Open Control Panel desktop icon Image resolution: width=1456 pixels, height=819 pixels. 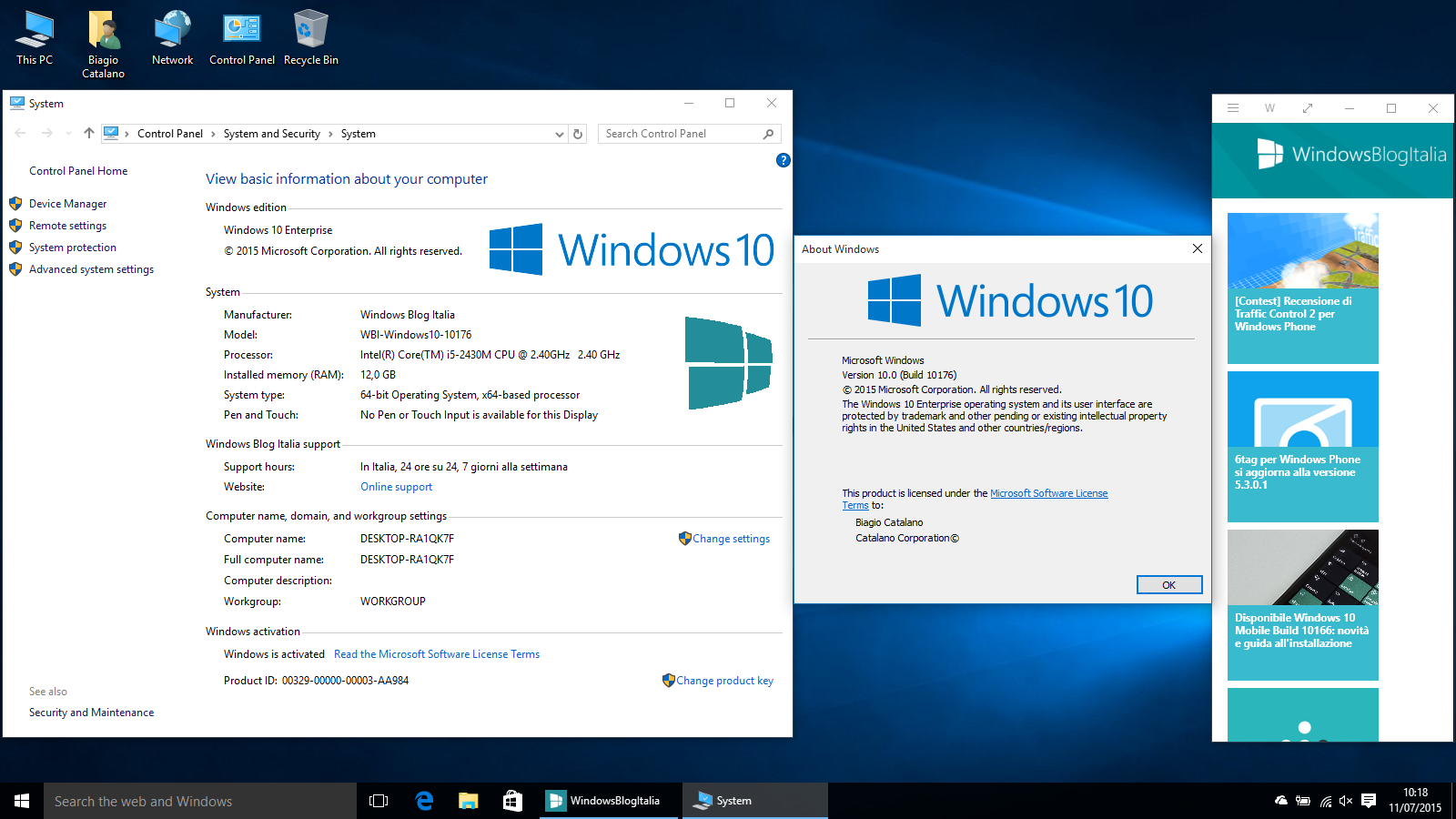pos(242,38)
